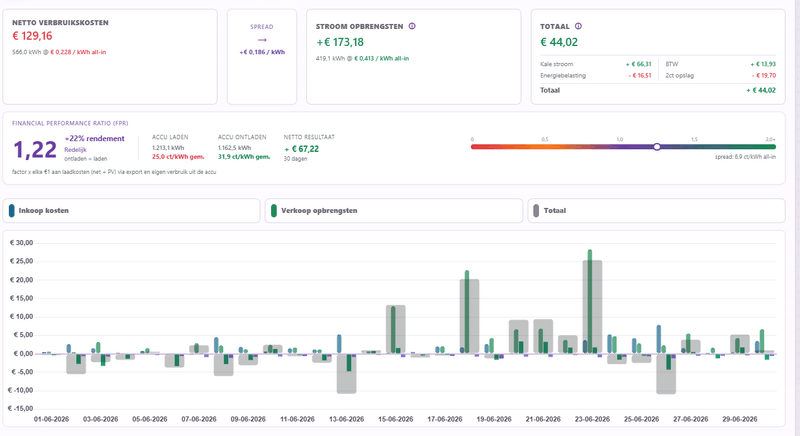The width and height of the screenshot is (800, 436).
Task: Click the Netto Verbruikskosten heading
Action: coord(60,22)
